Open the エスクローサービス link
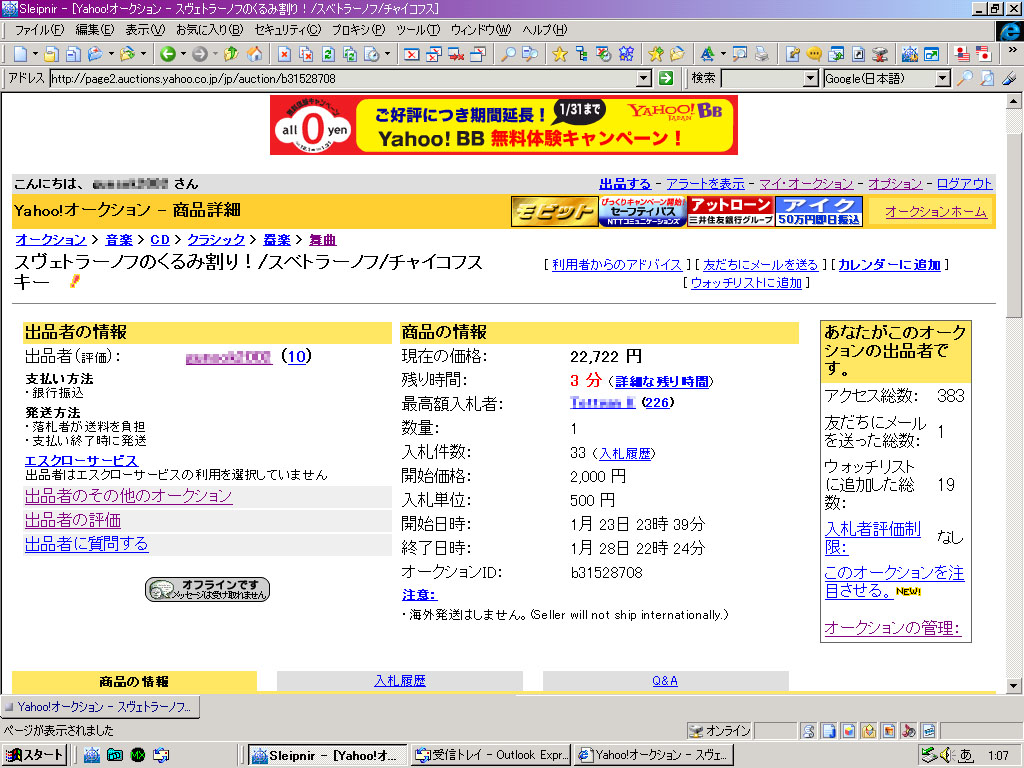1024x768 pixels. [81, 461]
